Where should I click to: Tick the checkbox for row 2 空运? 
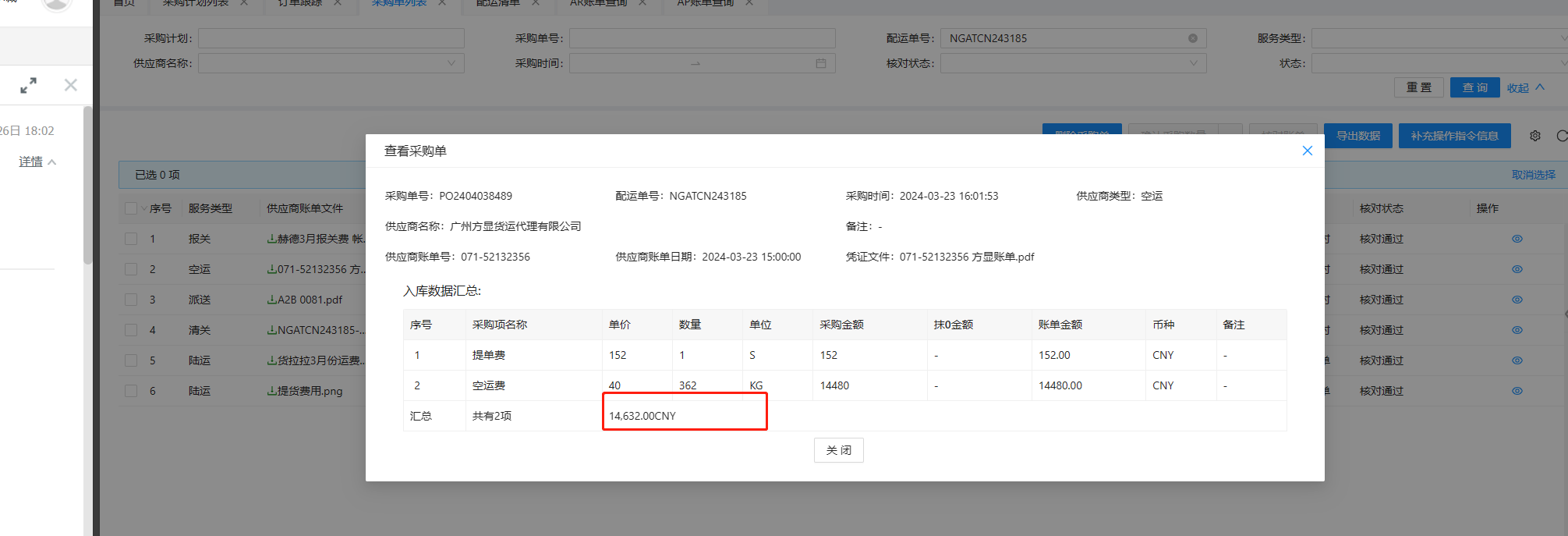[x=131, y=269]
